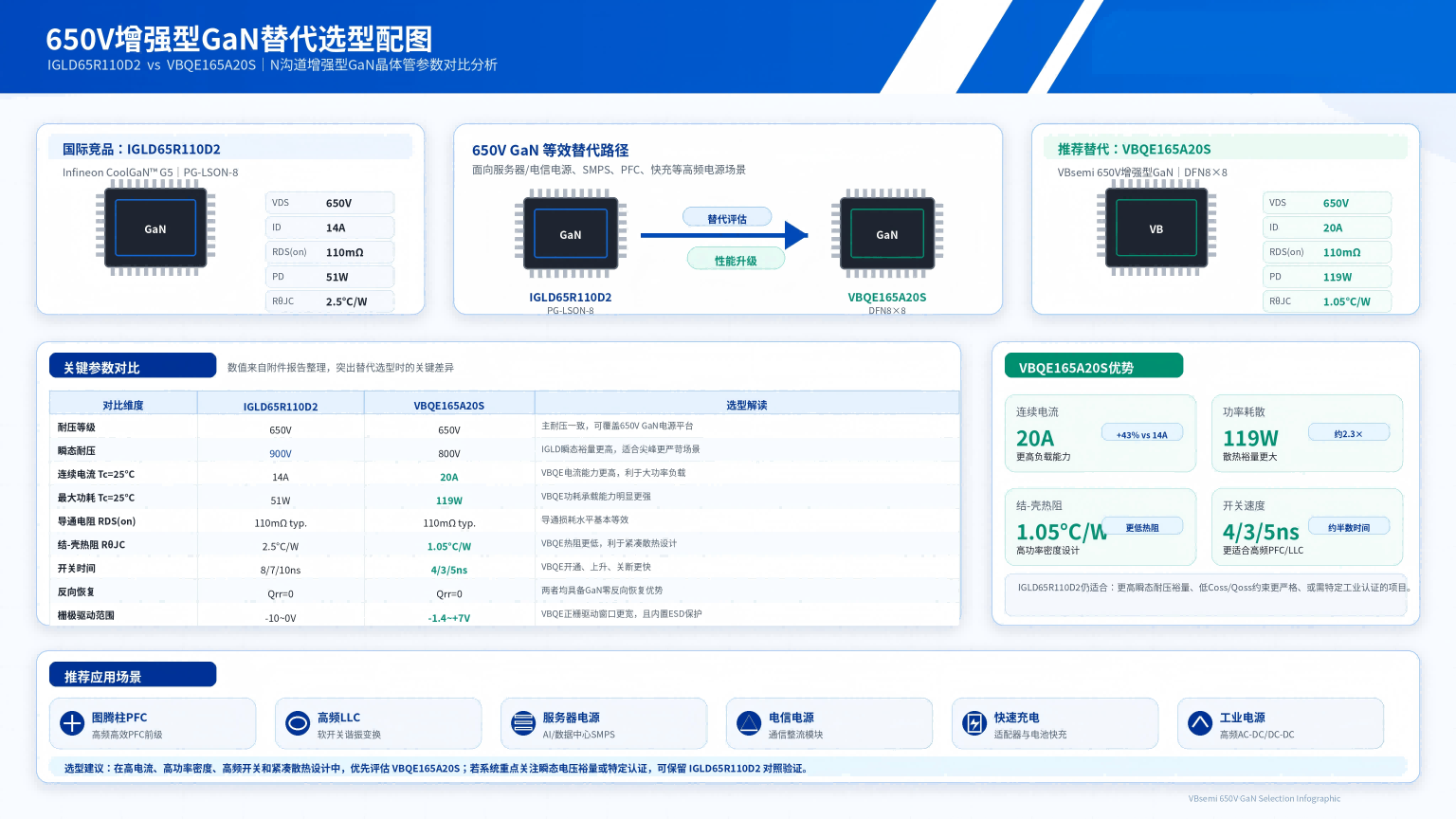The image size is (1456, 819).
Task: Click the VBsemi 650V GaN Selection Infographic footer
Action: tap(1265, 799)
